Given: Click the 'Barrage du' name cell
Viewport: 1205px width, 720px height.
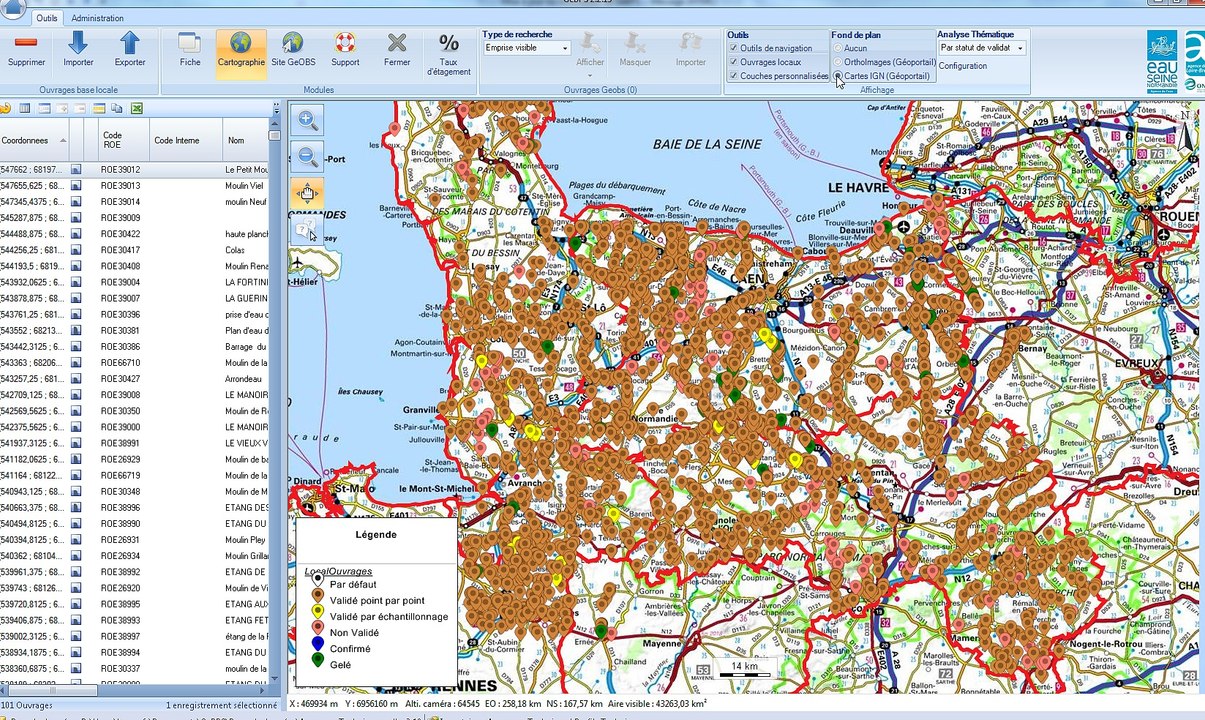Looking at the screenshot, I should [x=245, y=347].
